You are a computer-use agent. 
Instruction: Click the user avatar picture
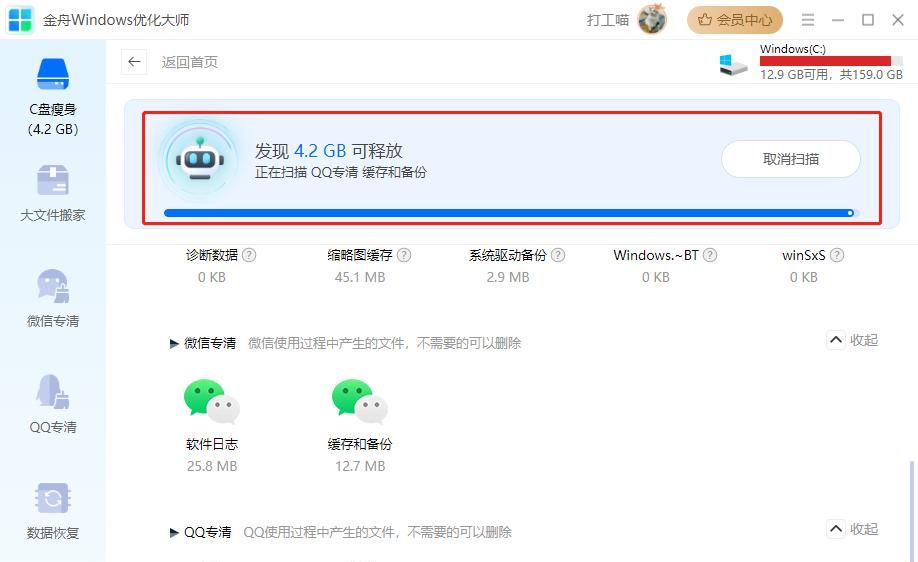652,19
